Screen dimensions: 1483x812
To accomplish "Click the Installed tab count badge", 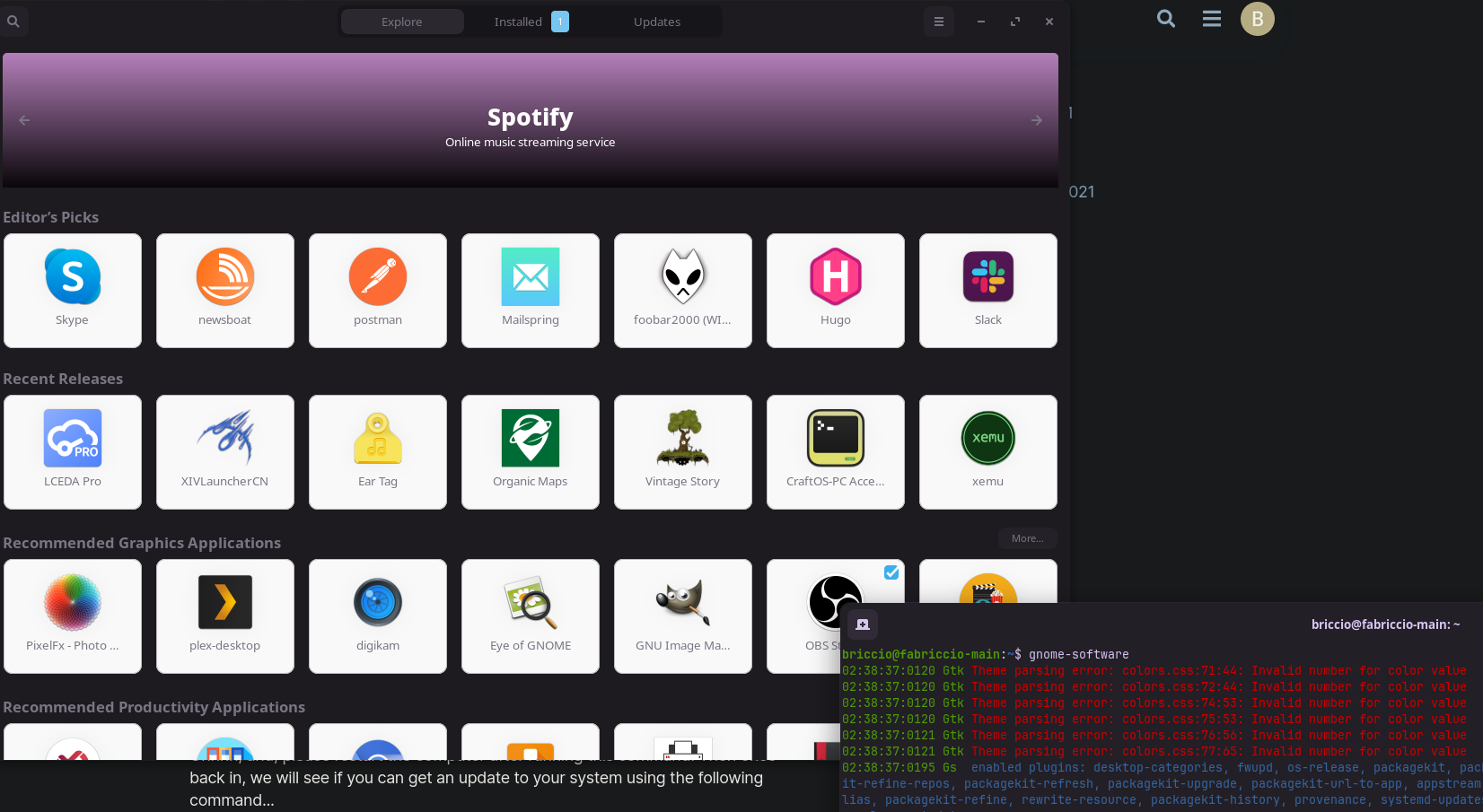I will [x=560, y=22].
